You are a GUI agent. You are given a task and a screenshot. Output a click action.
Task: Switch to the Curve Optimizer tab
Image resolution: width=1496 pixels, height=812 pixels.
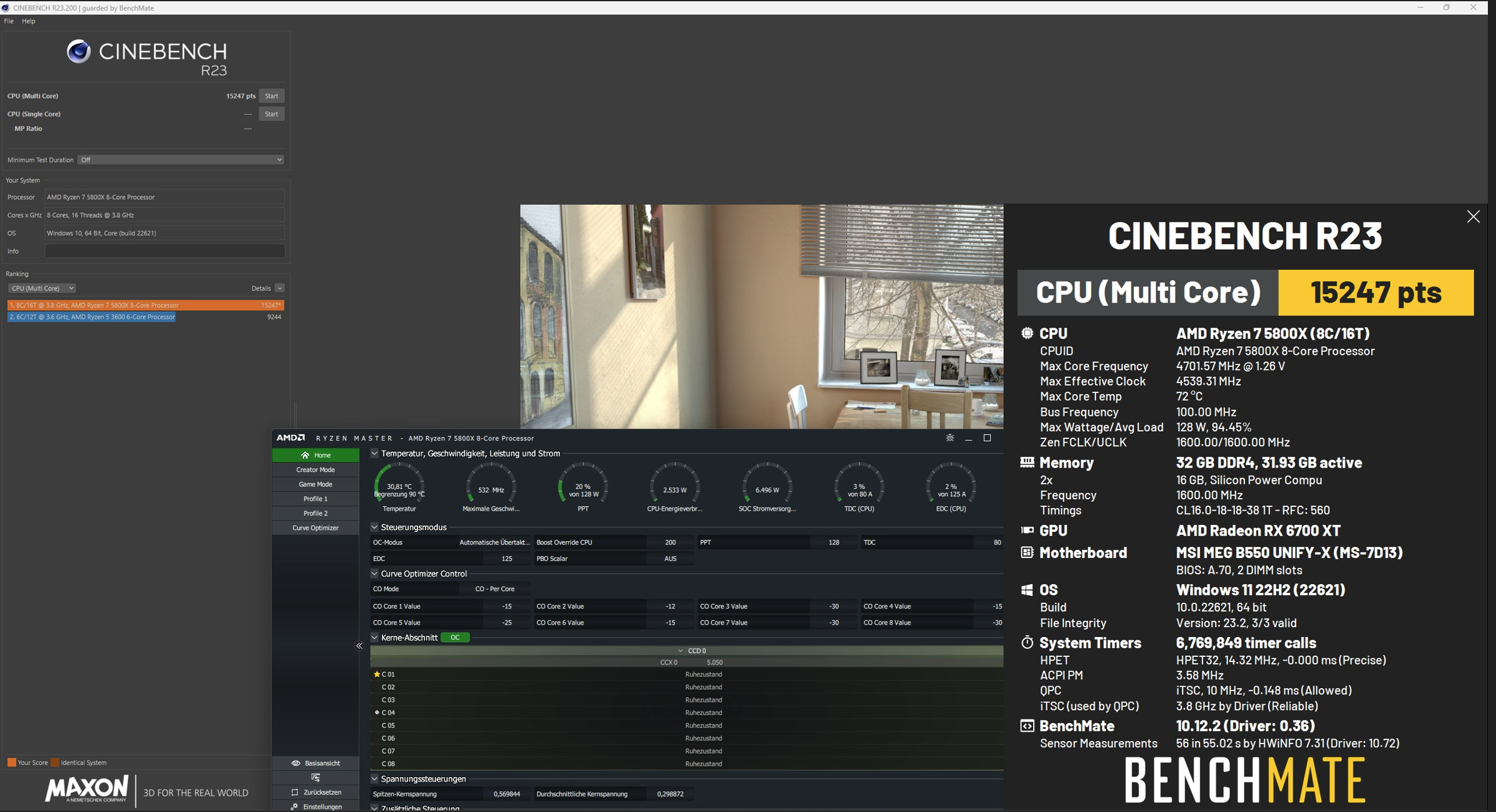pyautogui.click(x=315, y=527)
